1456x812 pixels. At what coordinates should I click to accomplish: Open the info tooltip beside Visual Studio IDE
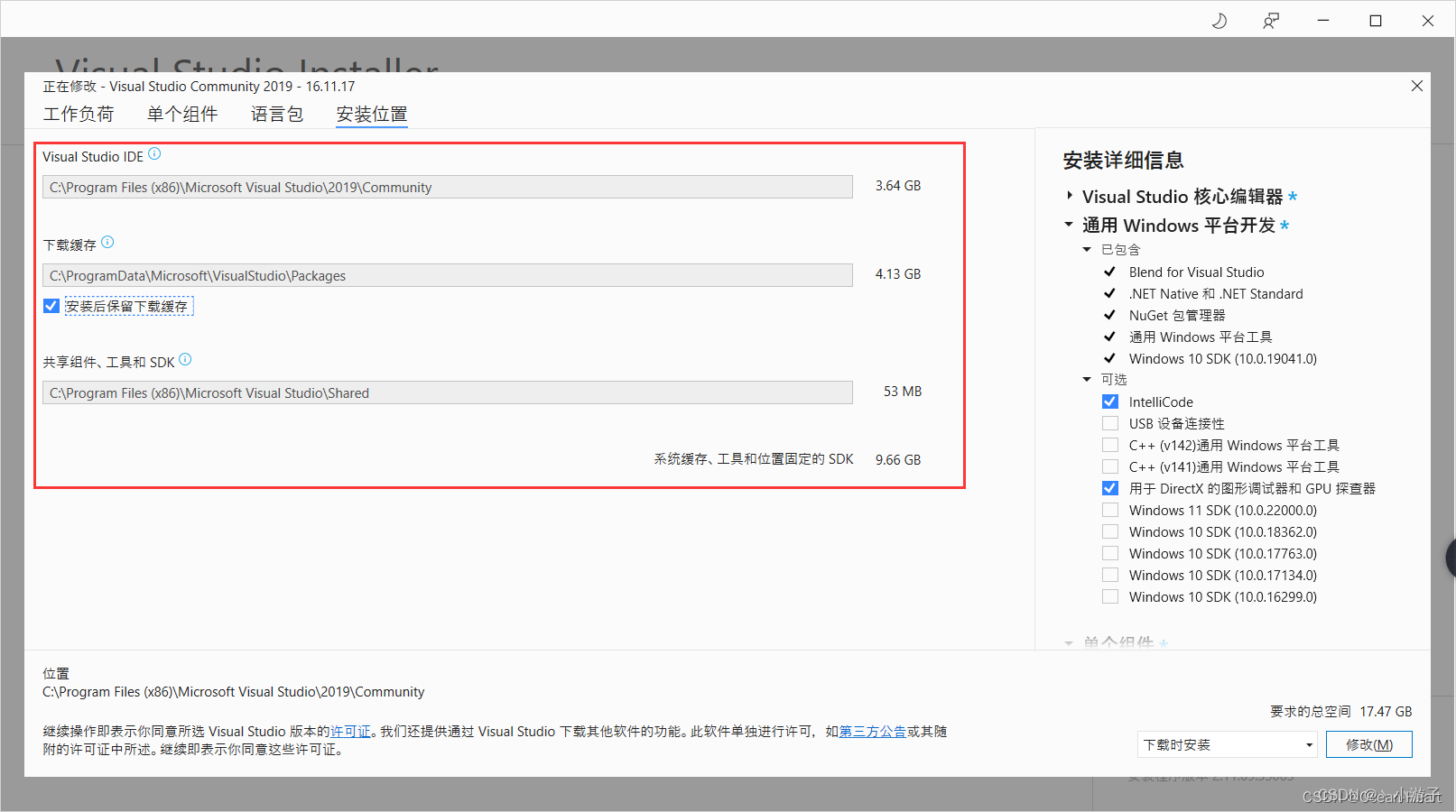154,153
